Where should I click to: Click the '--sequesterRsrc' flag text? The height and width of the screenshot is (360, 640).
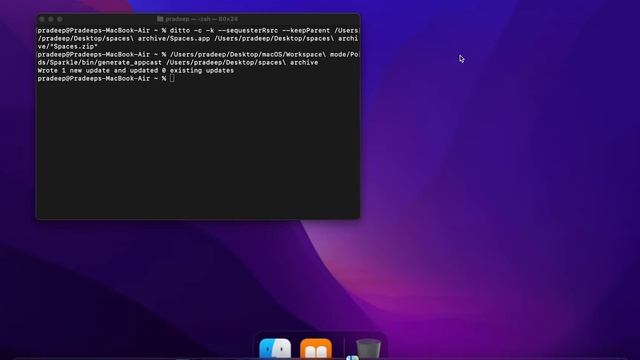click(x=248, y=31)
